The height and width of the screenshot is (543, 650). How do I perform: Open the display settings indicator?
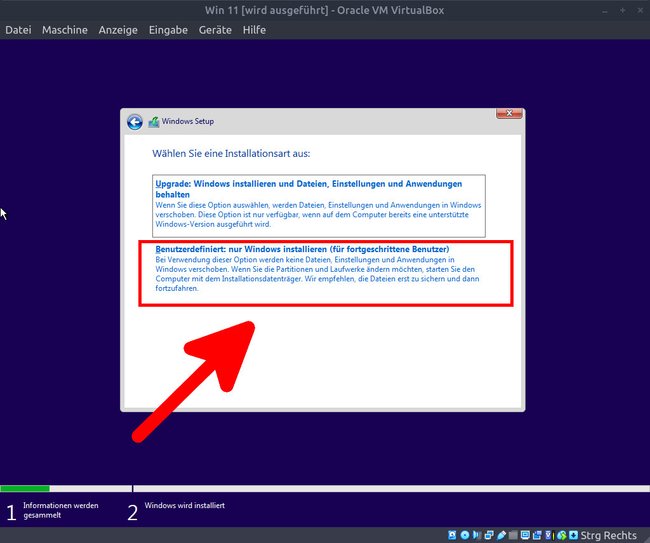click(525, 535)
